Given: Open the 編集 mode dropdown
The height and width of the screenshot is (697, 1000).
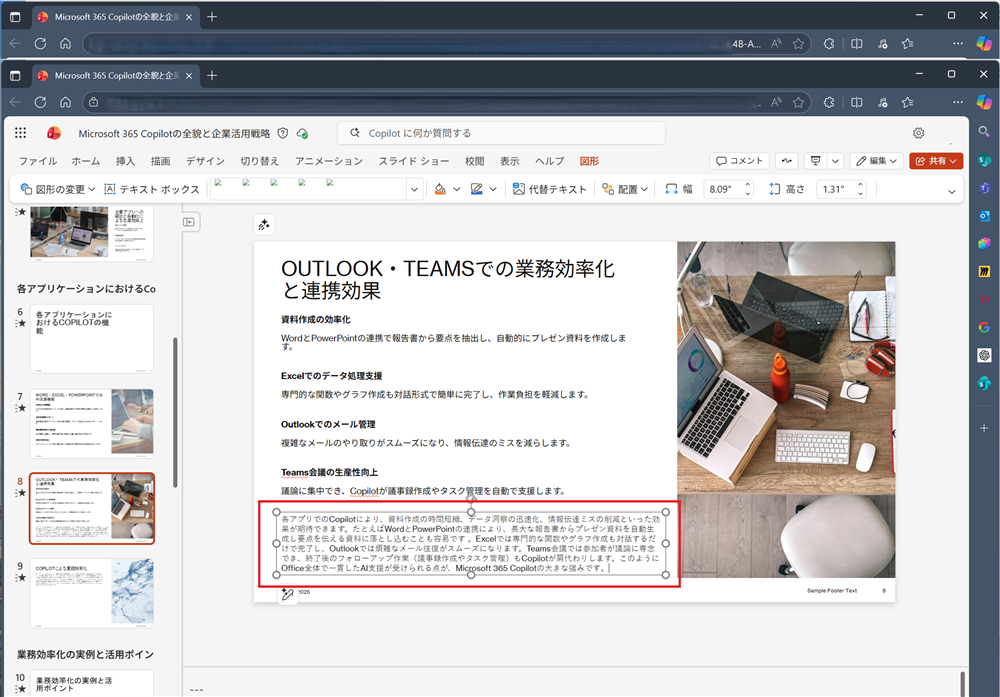Looking at the screenshot, I should tap(877, 161).
